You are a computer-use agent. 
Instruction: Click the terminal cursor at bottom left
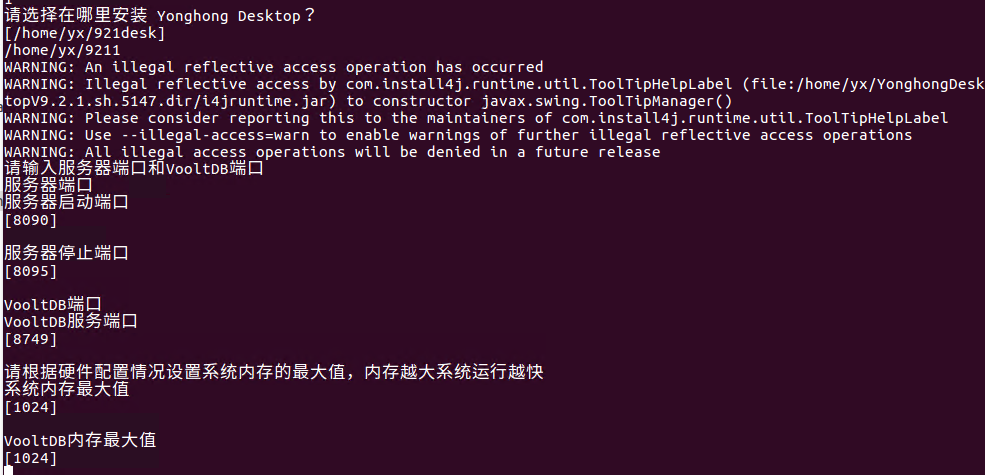click(x=8, y=471)
